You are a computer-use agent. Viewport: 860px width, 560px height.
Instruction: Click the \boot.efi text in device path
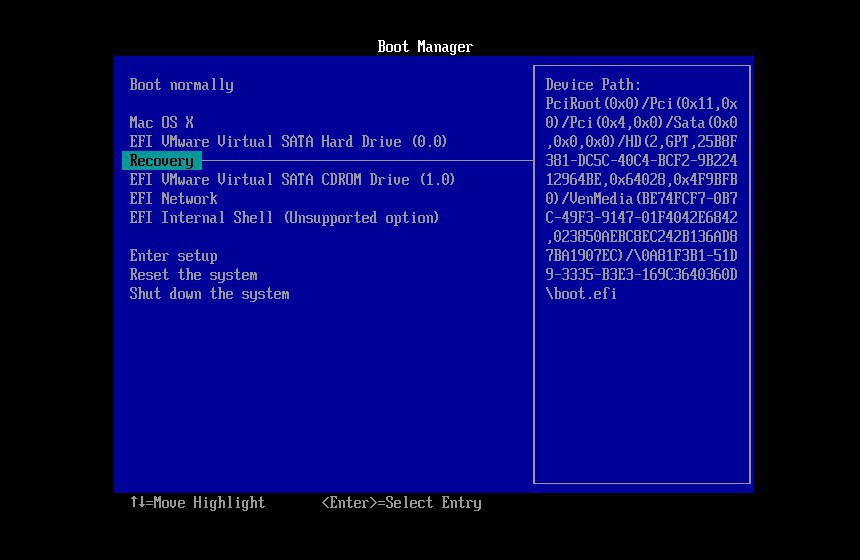tap(581, 294)
